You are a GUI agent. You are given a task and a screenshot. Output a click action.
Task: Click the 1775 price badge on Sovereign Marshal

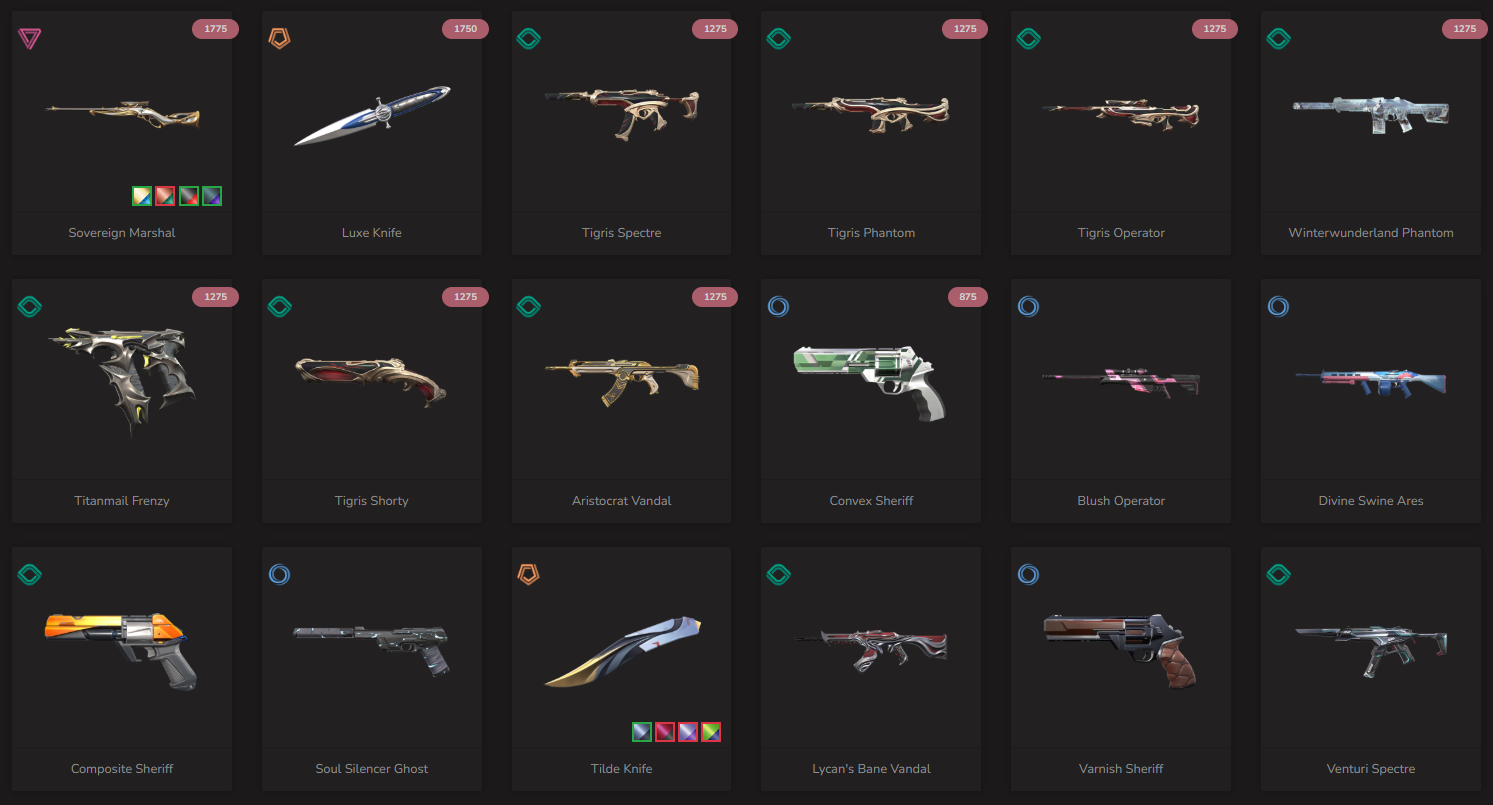coord(215,29)
